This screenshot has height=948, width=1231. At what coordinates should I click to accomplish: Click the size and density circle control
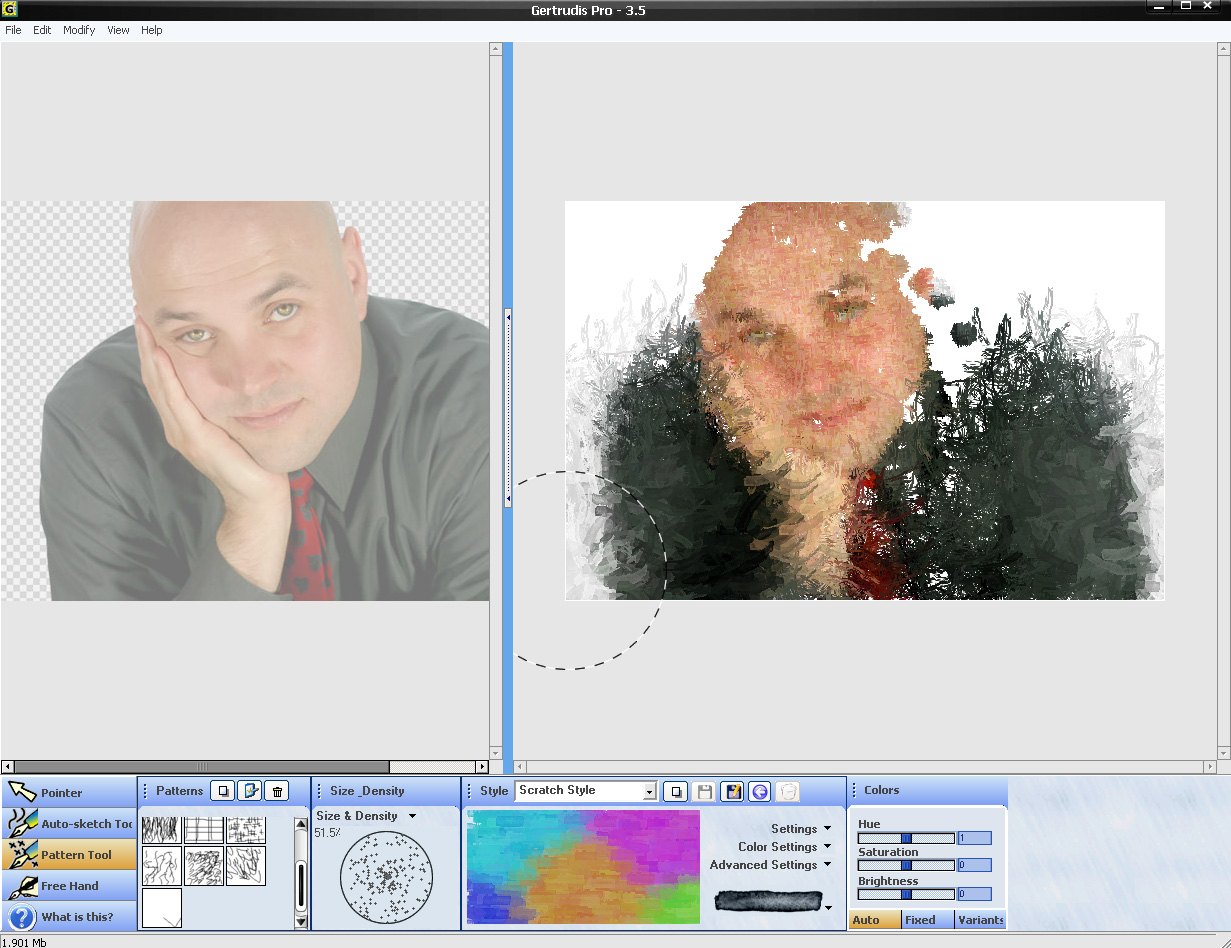(x=386, y=877)
